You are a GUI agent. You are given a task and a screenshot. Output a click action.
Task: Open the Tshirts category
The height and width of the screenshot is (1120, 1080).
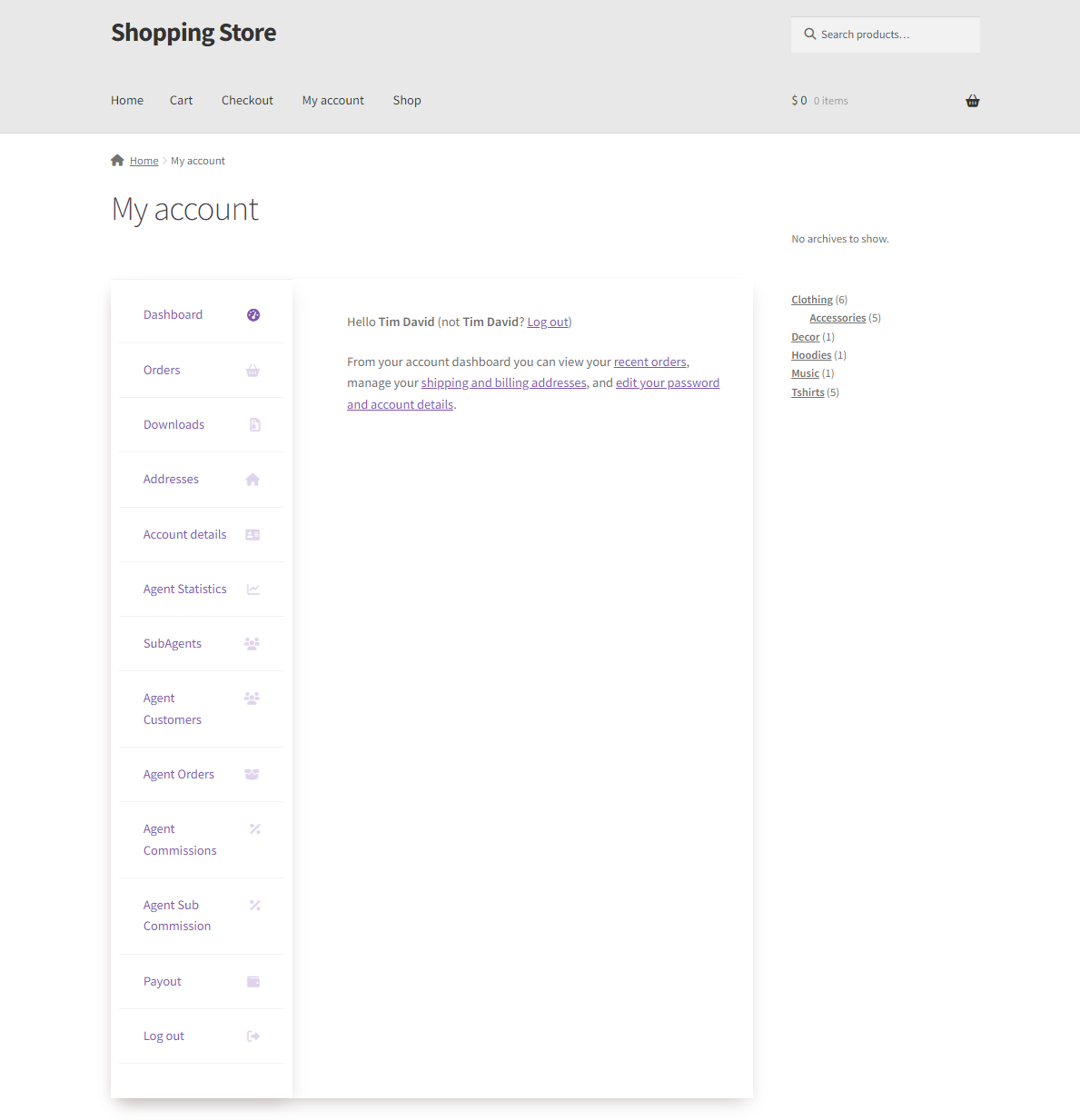[x=808, y=392]
